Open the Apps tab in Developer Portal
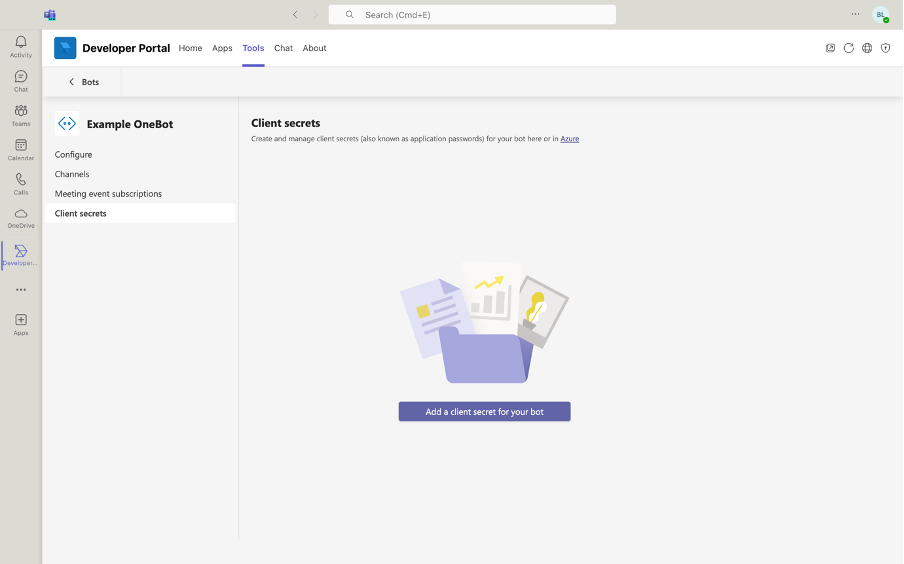The image size is (904, 564). 222,48
